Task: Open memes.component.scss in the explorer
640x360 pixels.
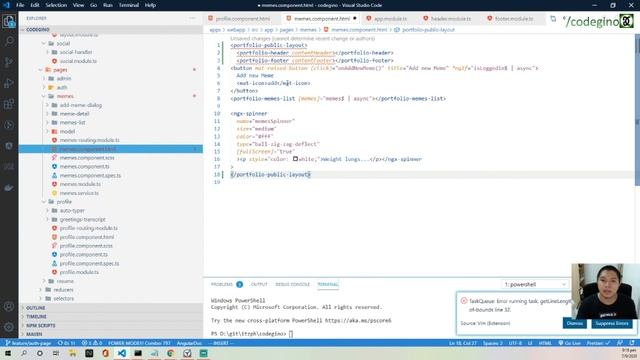Action: [x=87, y=158]
